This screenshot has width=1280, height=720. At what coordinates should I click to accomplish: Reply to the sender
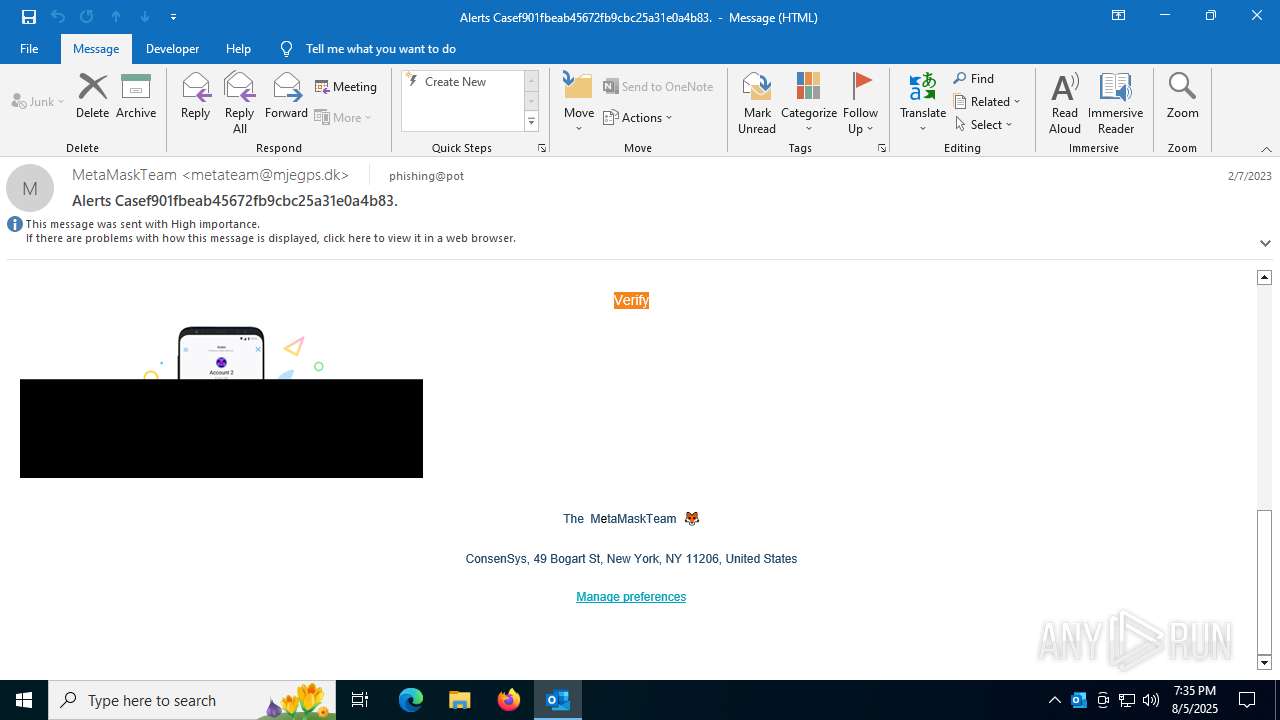click(x=195, y=96)
